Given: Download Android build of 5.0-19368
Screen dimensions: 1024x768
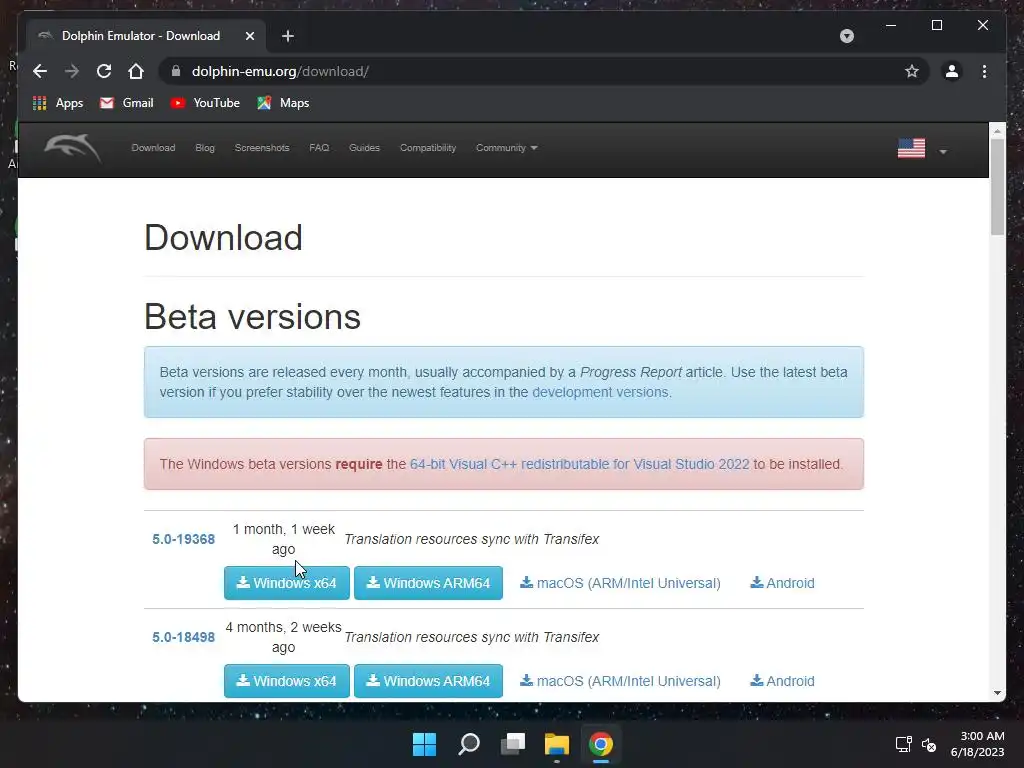Looking at the screenshot, I should 782,583.
